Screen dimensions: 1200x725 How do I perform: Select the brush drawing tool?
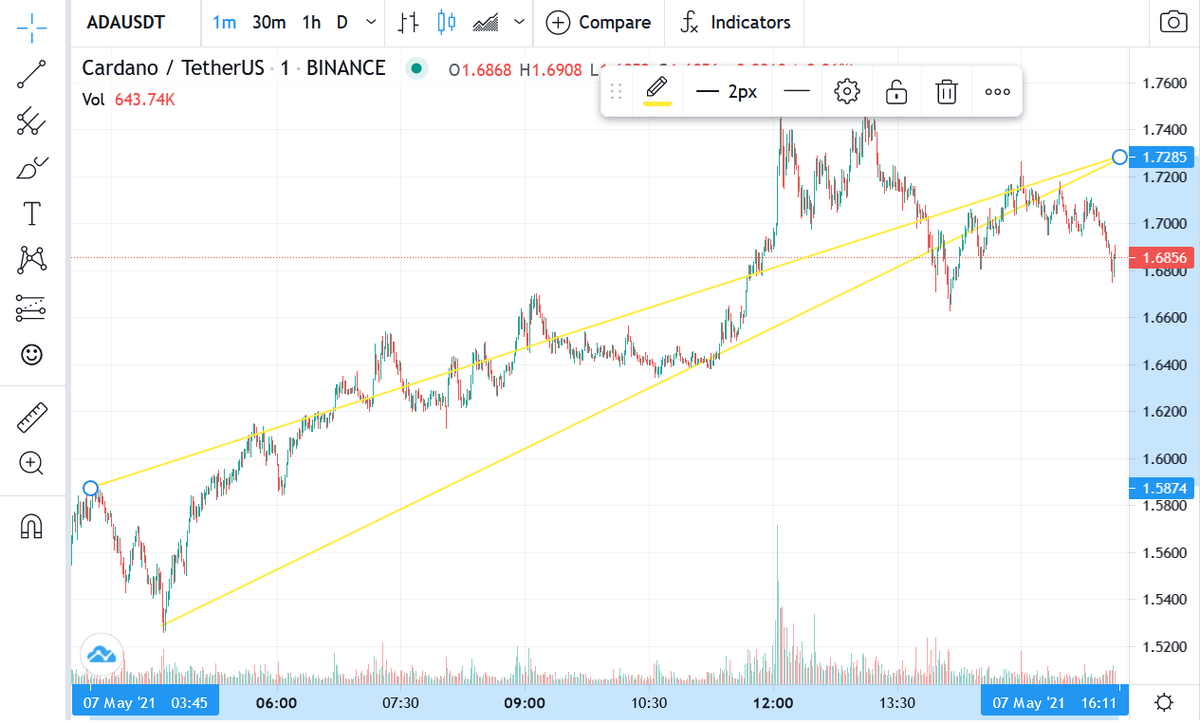[x=32, y=167]
